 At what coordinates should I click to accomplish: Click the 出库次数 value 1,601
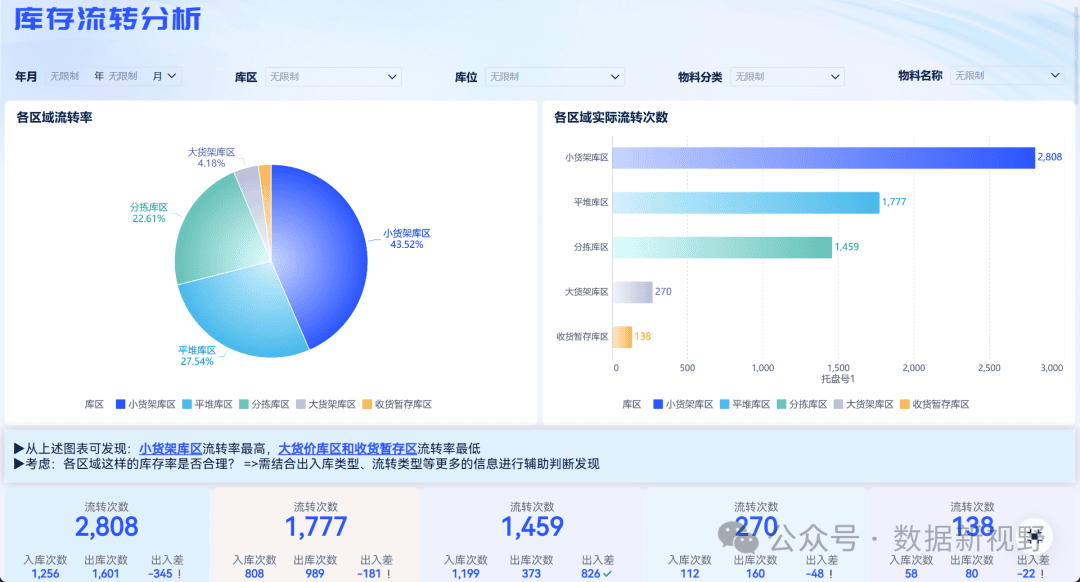pos(106,573)
